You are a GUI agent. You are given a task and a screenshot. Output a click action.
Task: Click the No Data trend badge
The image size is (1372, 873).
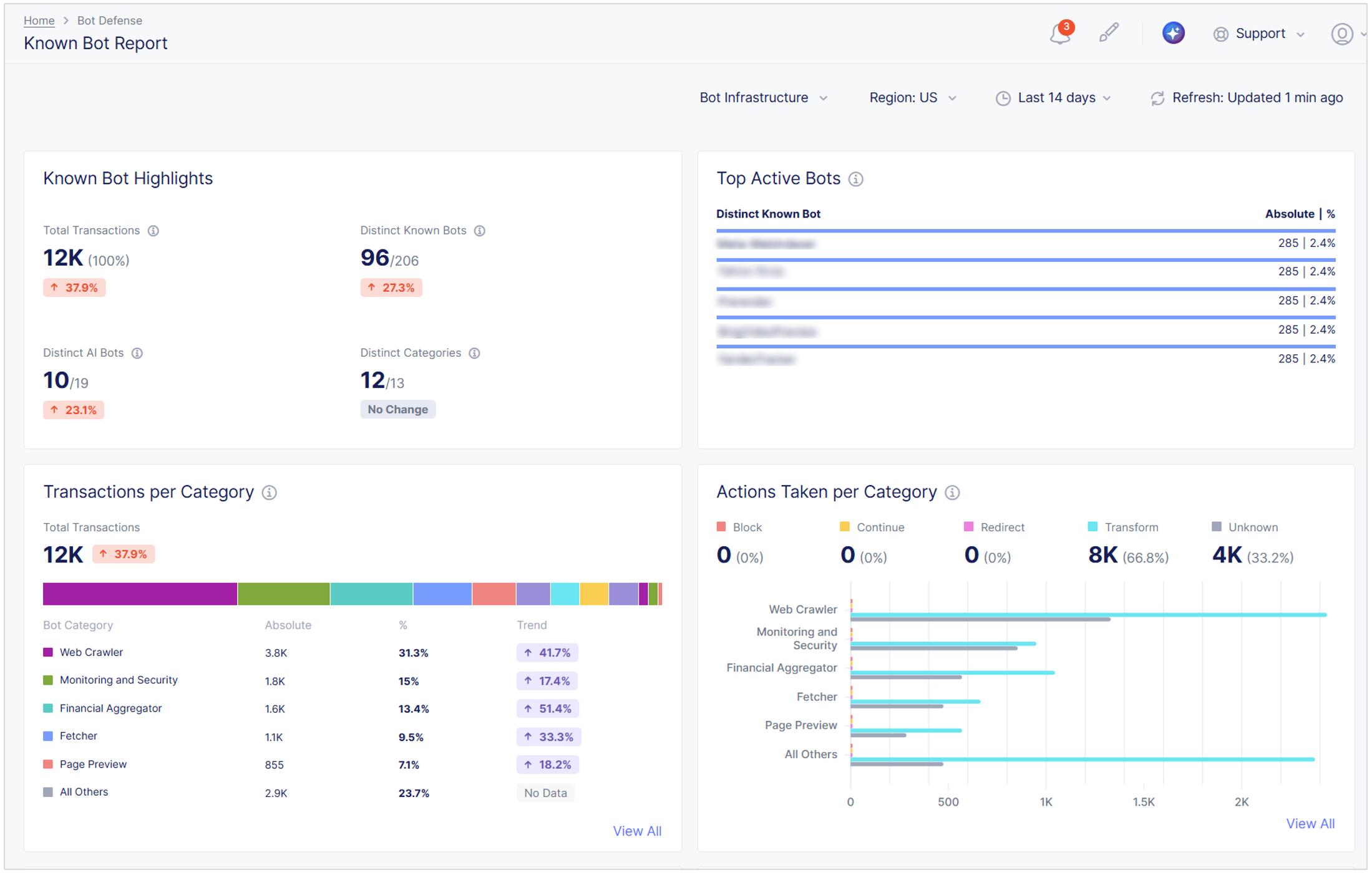(x=545, y=793)
